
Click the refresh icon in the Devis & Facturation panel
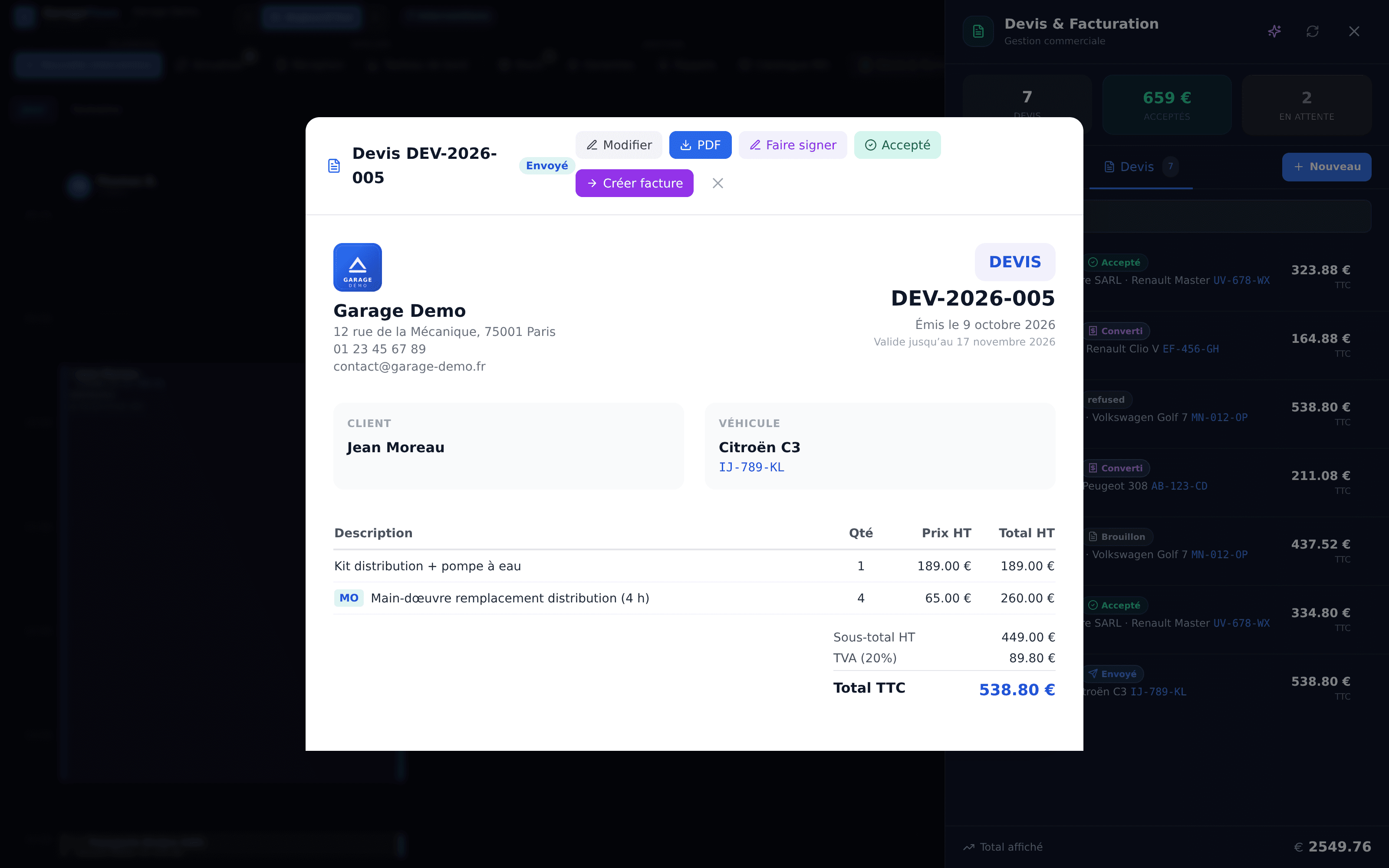(1313, 31)
